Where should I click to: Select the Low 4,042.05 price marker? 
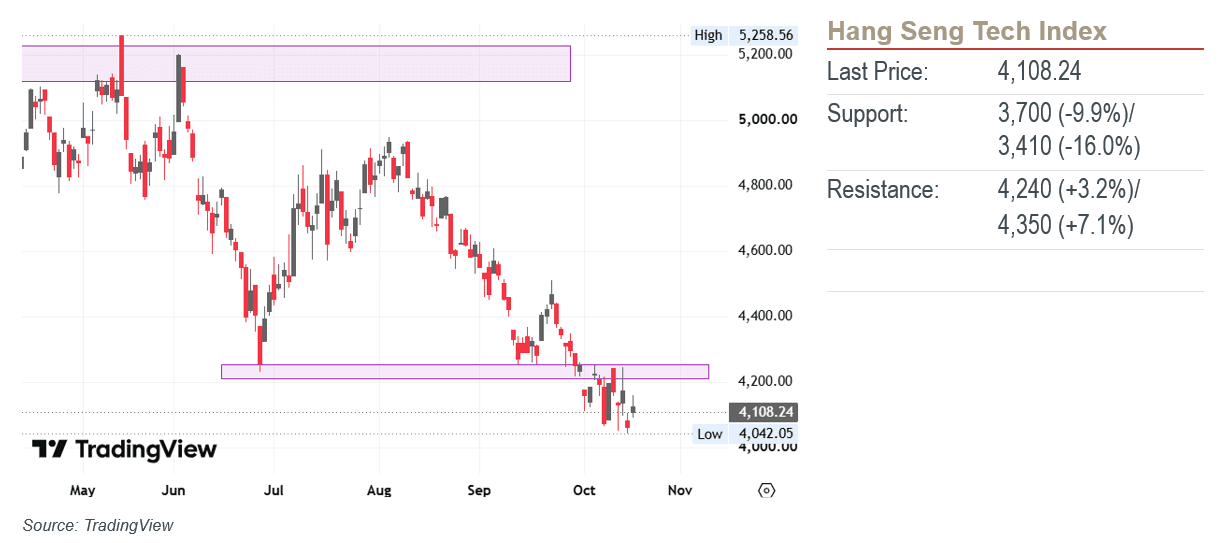745,433
